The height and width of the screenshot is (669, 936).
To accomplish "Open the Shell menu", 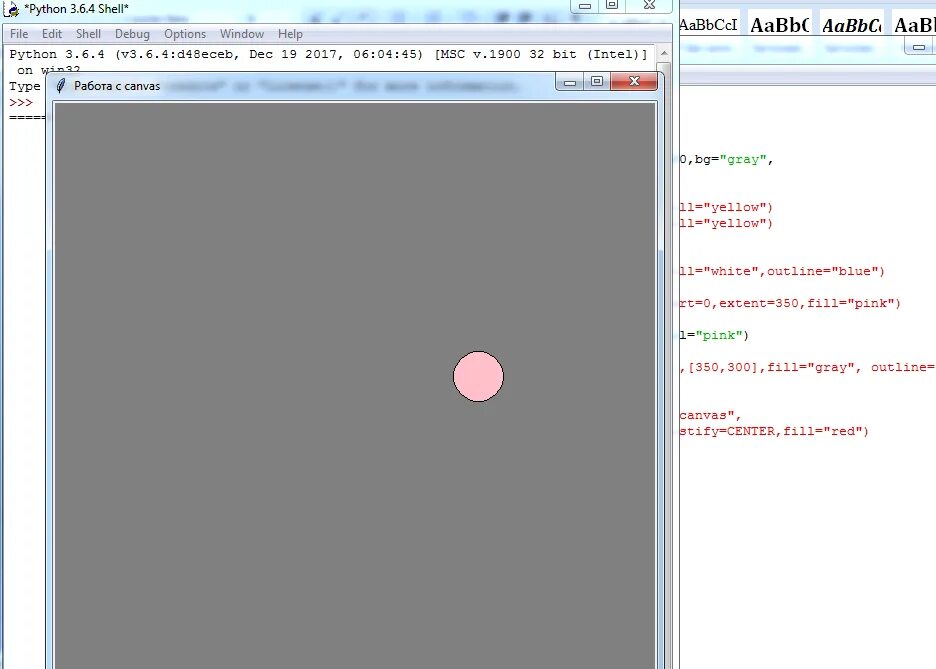I will click(x=88, y=34).
